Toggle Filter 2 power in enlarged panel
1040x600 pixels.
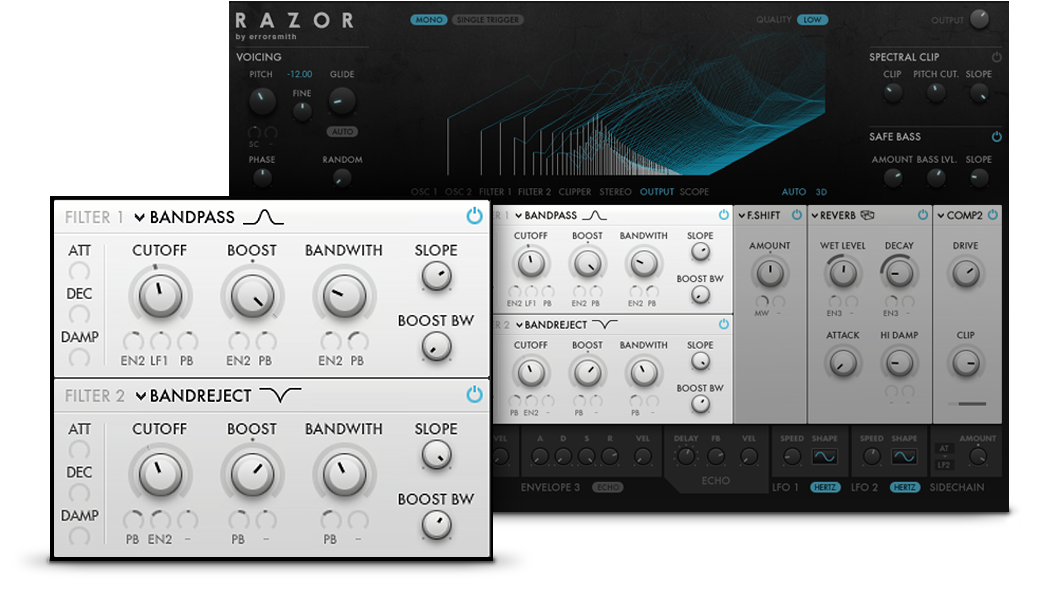tap(474, 394)
